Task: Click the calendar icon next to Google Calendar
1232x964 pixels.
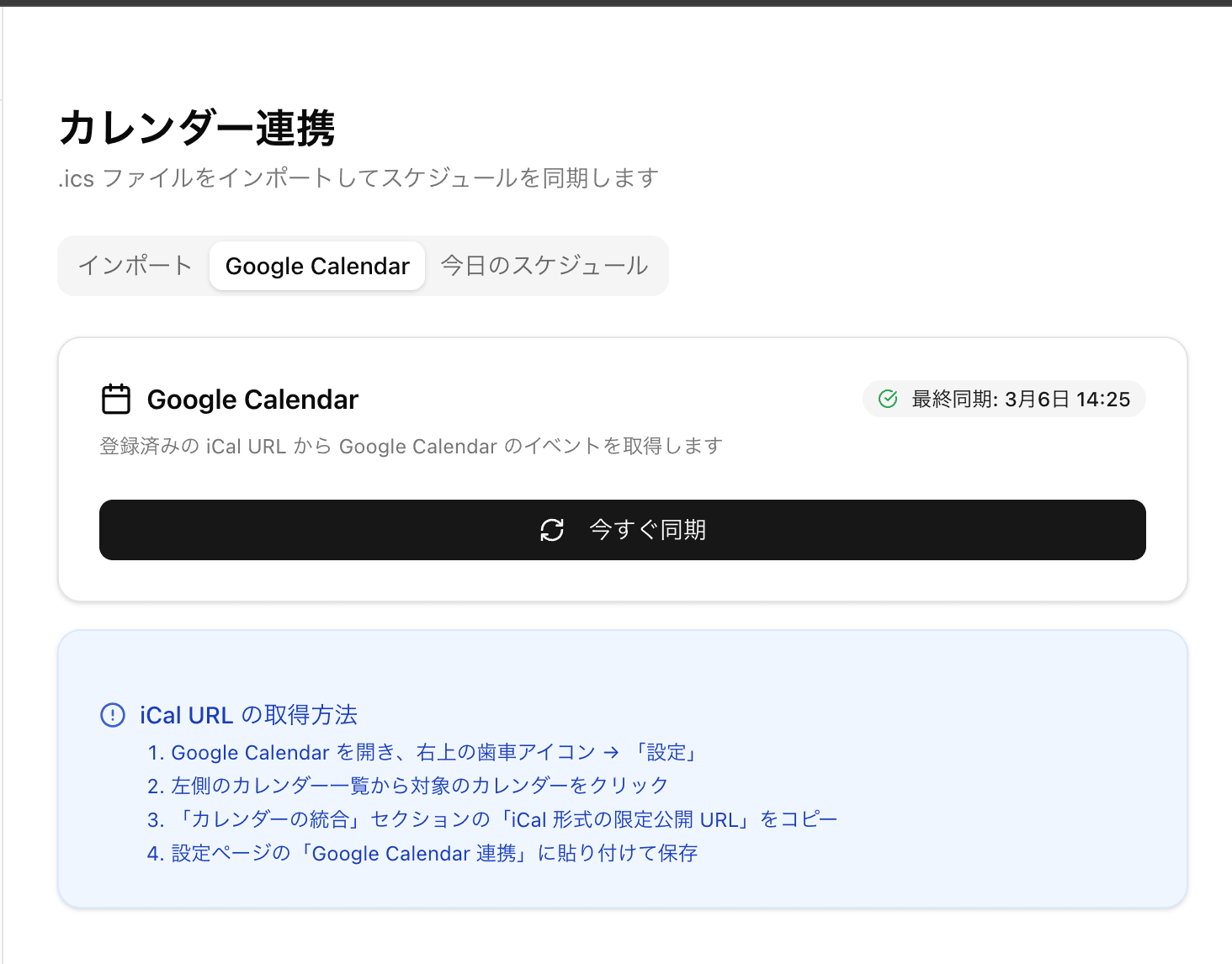Action: point(116,399)
